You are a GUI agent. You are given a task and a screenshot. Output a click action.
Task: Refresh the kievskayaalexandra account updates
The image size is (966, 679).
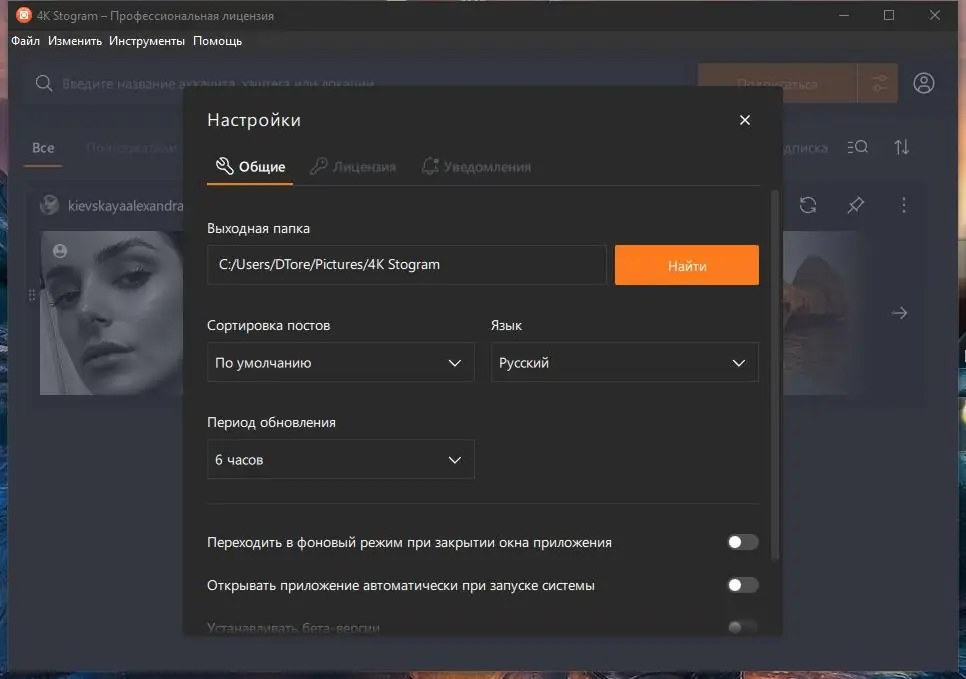[x=808, y=205]
